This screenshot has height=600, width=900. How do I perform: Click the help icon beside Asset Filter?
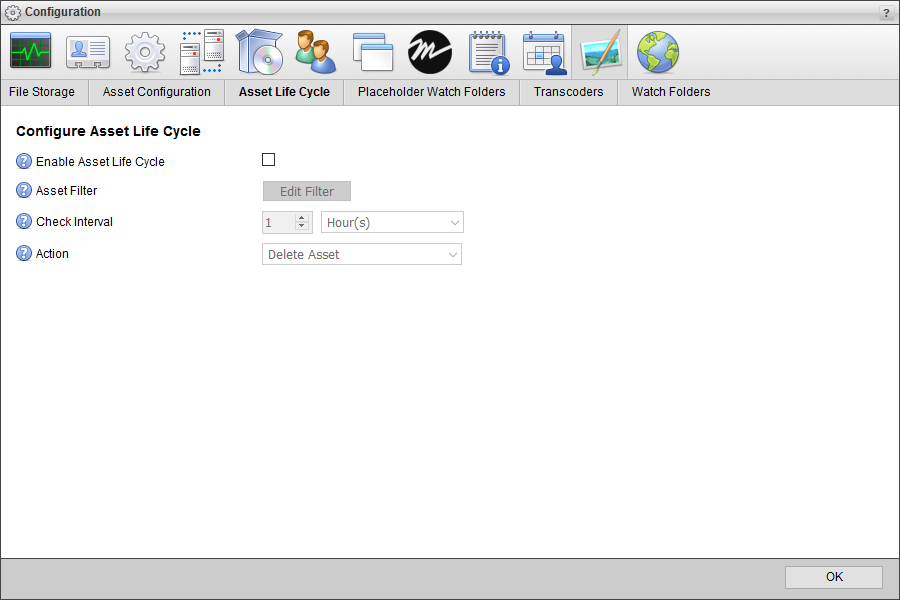(x=22, y=190)
